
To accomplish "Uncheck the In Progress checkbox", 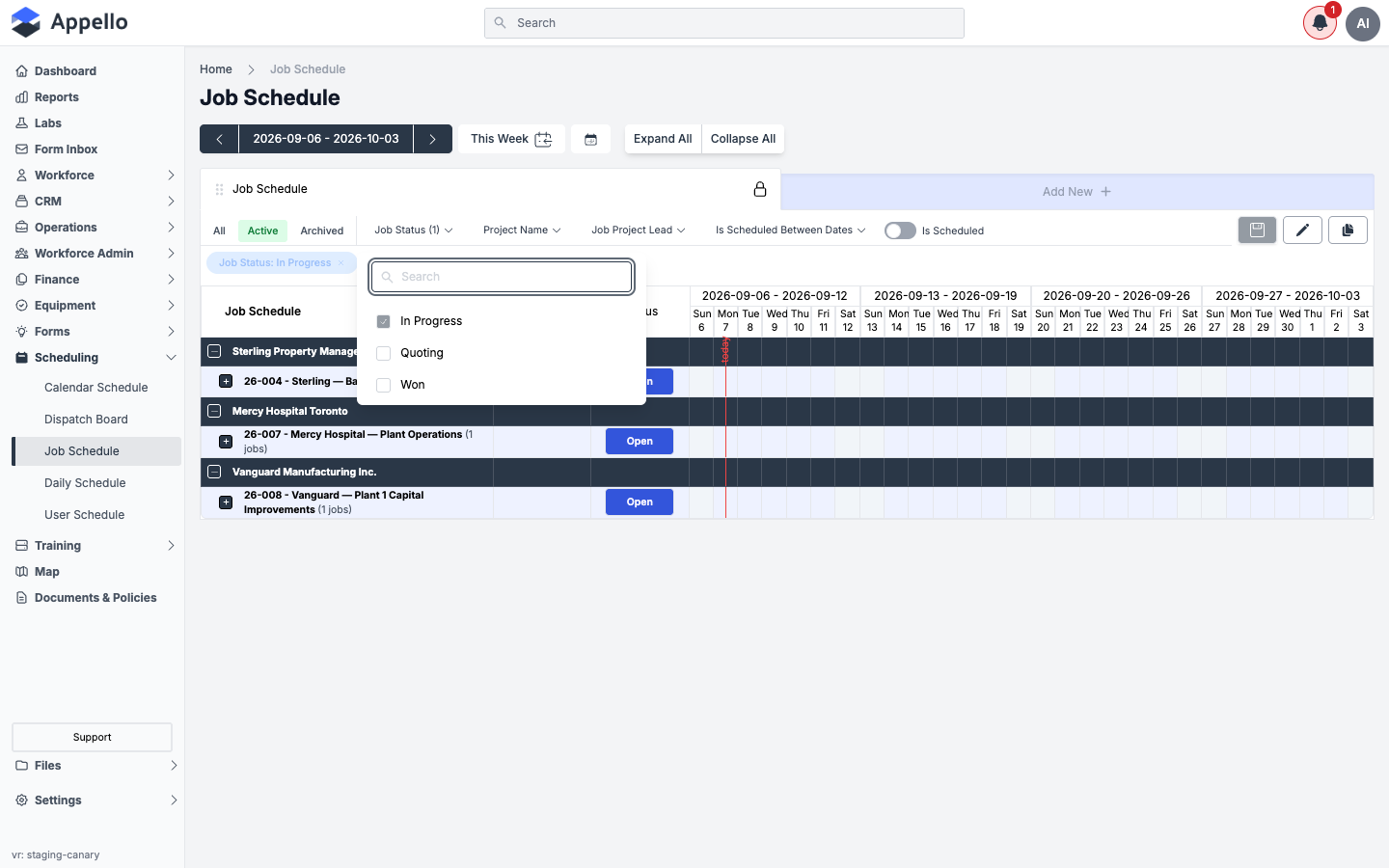I will coord(383,321).
